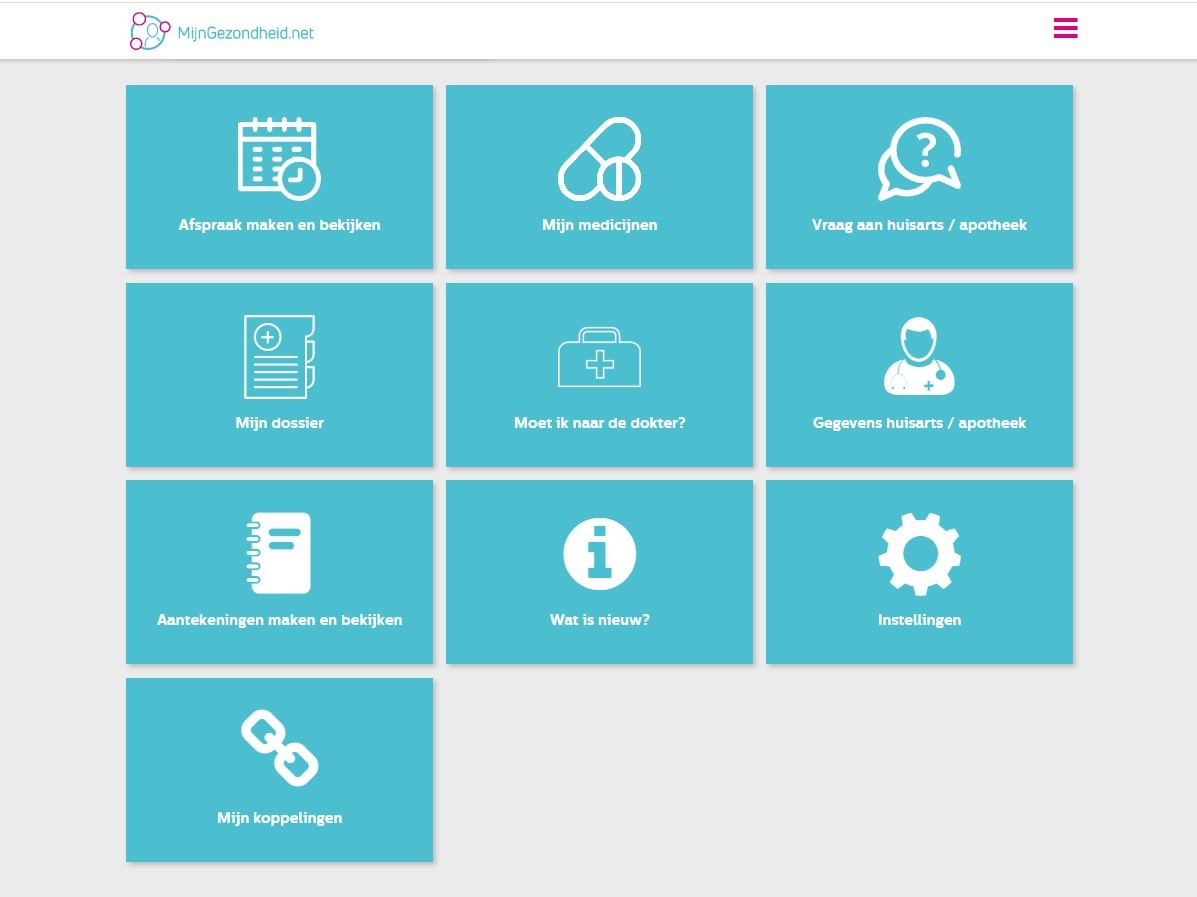Screen dimensions: 1197x897
Task: Open the hamburger menu icon
Action: pyautogui.click(x=1065, y=28)
